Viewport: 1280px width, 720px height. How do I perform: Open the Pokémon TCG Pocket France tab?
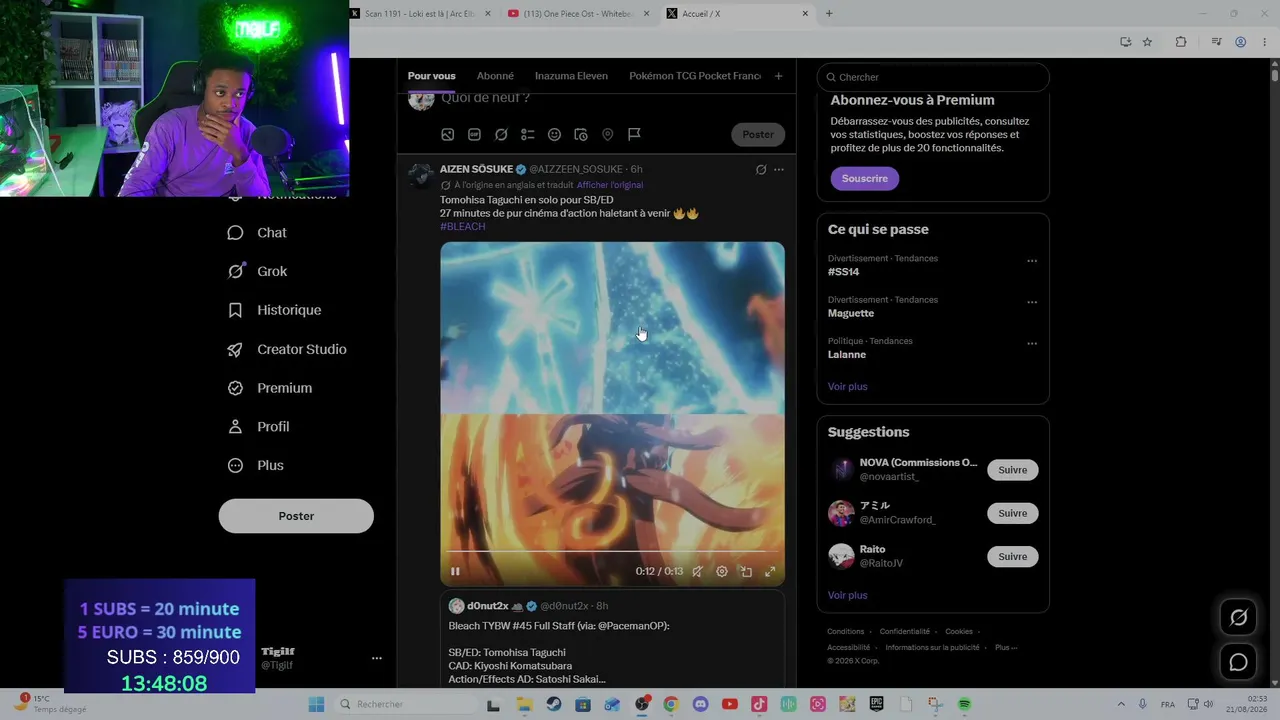tap(695, 76)
